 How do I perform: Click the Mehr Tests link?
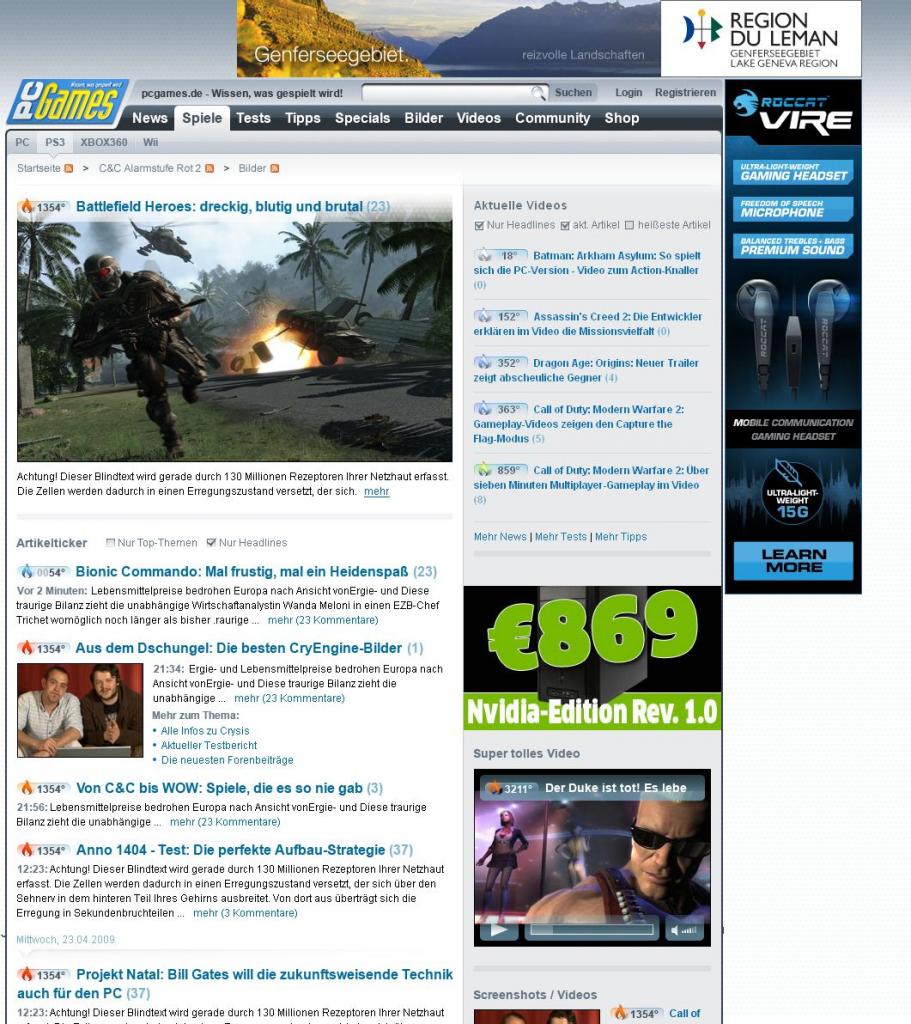tap(561, 537)
